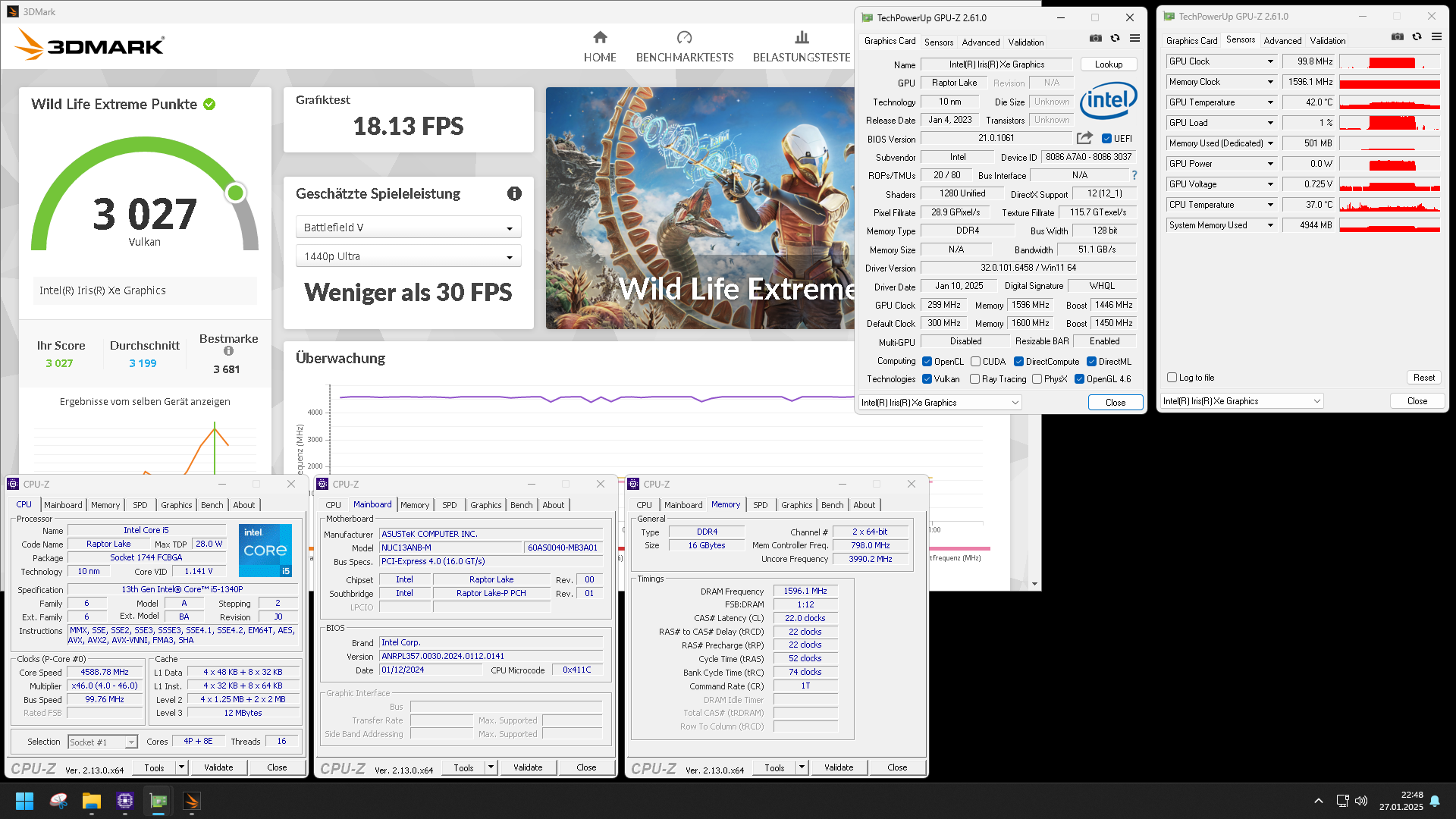This screenshot has width=1456, height=819.
Task: Open the 3DMark Home icon
Action: point(600,37)
